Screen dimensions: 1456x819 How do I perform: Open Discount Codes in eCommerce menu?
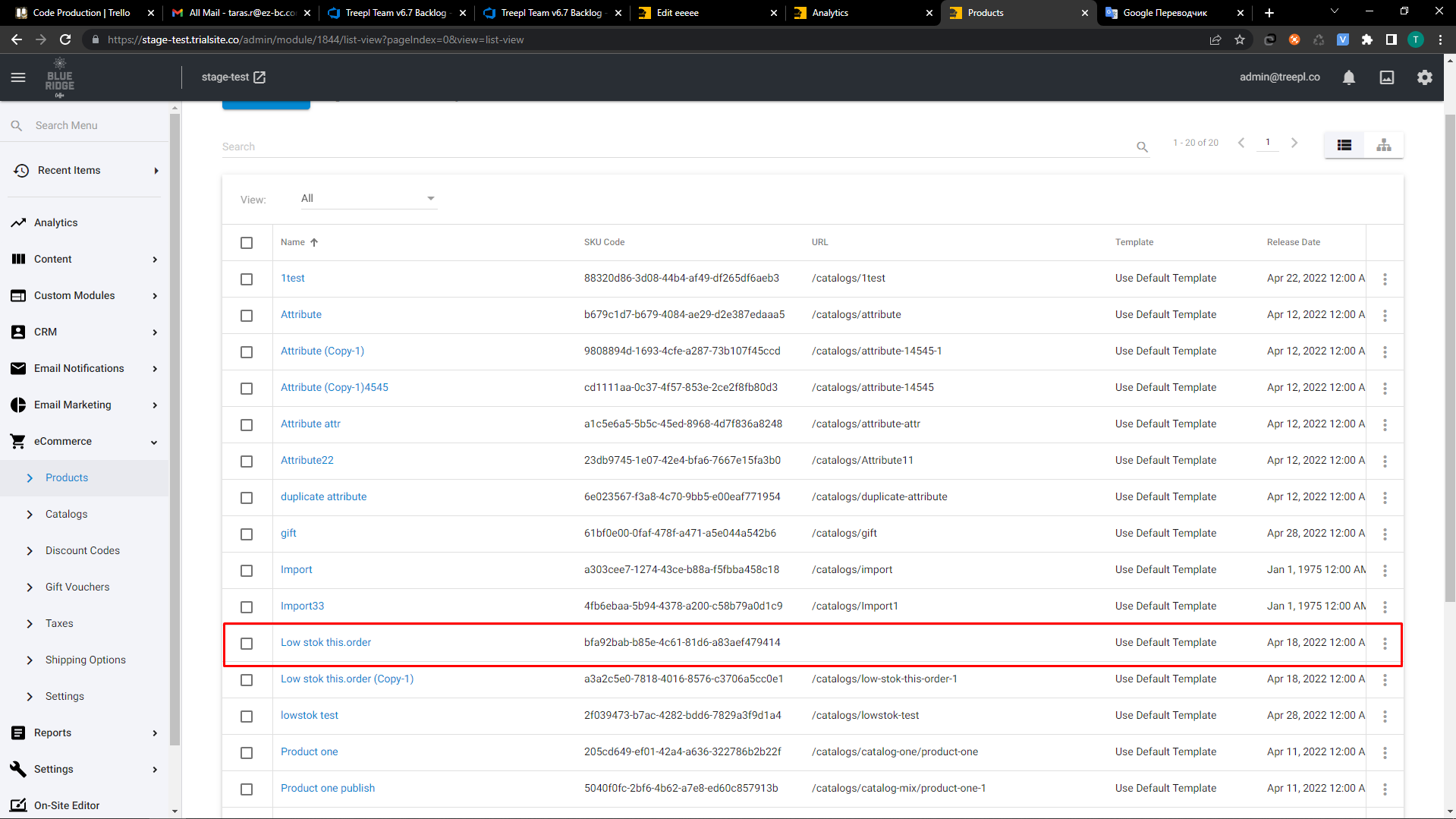coord(83,550)
